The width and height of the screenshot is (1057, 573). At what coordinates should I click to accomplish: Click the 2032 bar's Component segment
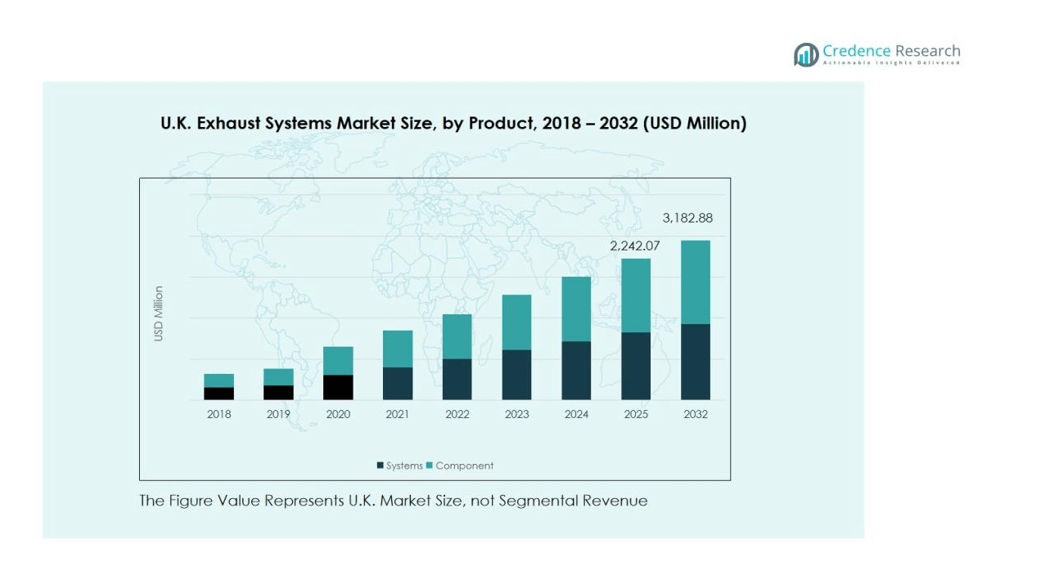point(695,282)
